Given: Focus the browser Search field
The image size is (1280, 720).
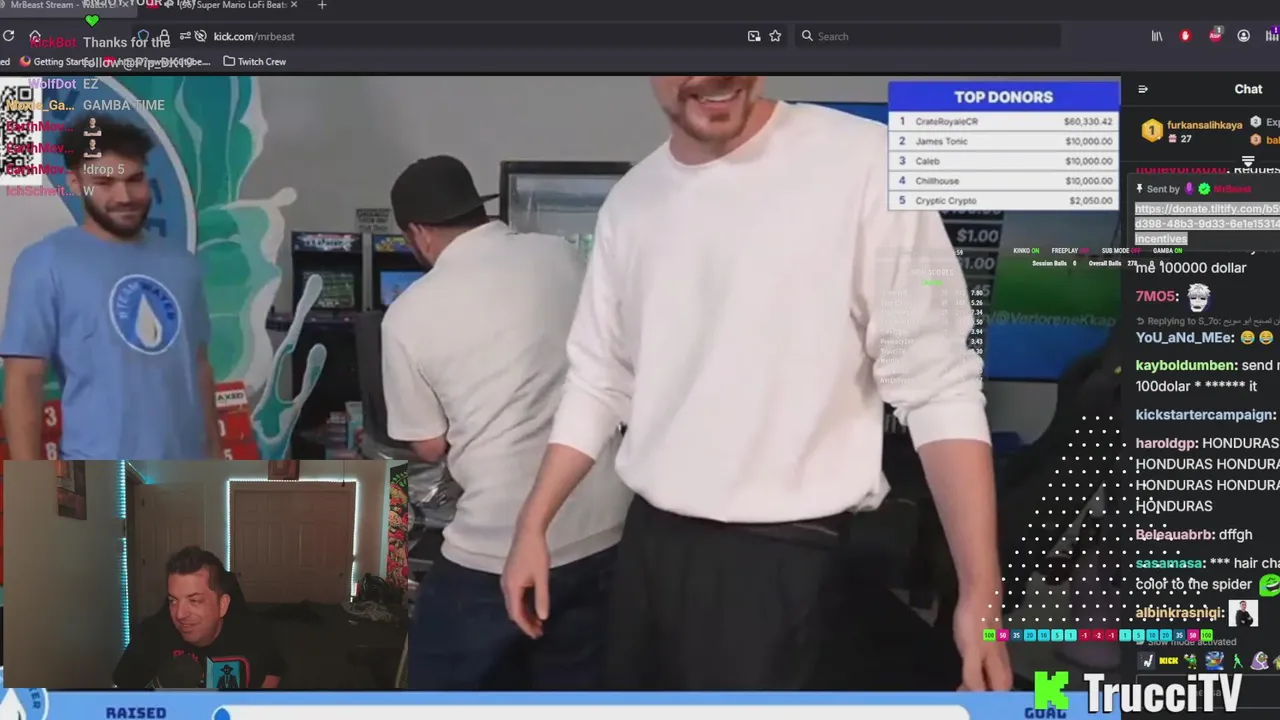Looking at the screenshot, I should pyautogui.click(x=928, y=36).
